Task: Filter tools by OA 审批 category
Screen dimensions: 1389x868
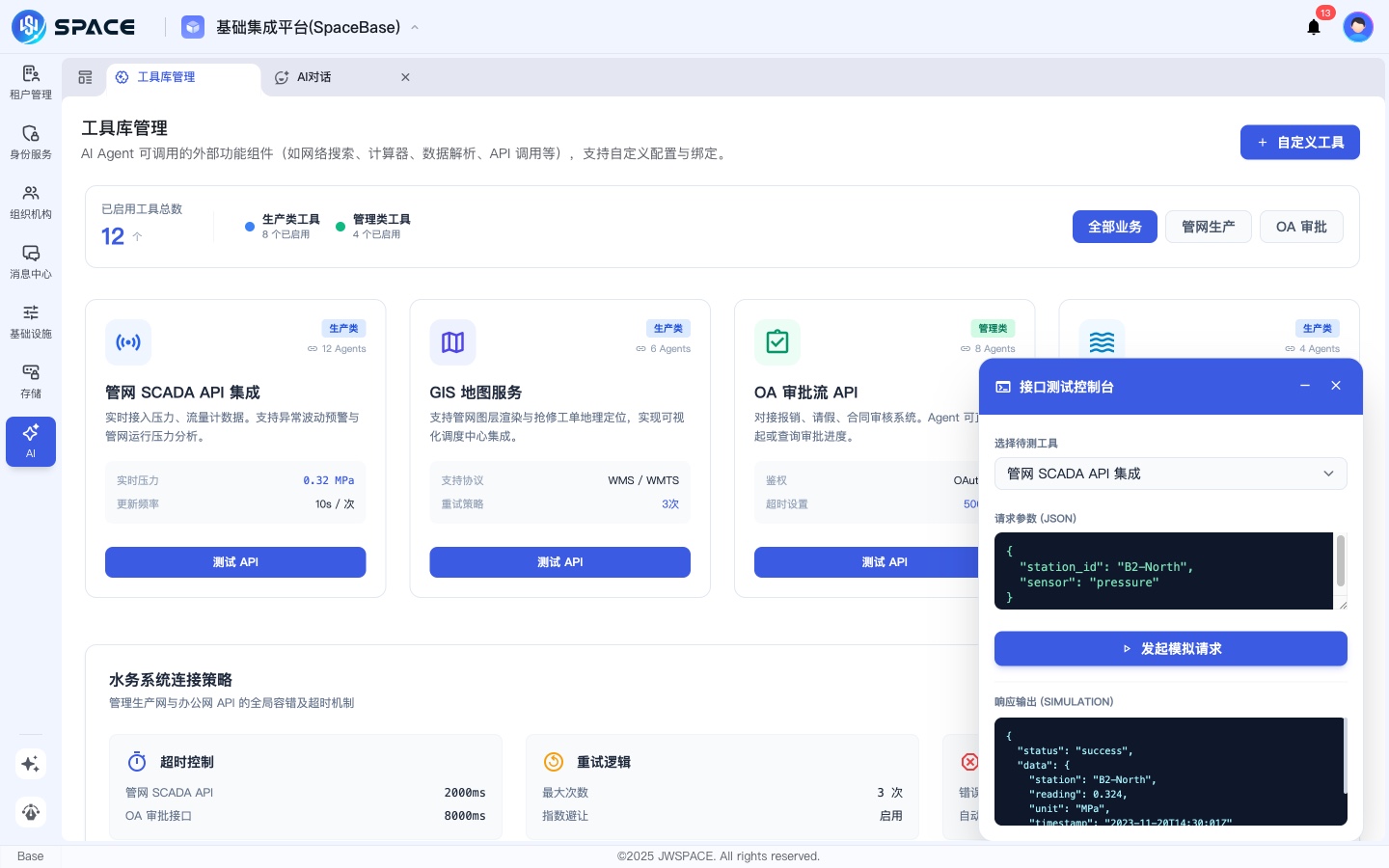Action: point(1301,227)
